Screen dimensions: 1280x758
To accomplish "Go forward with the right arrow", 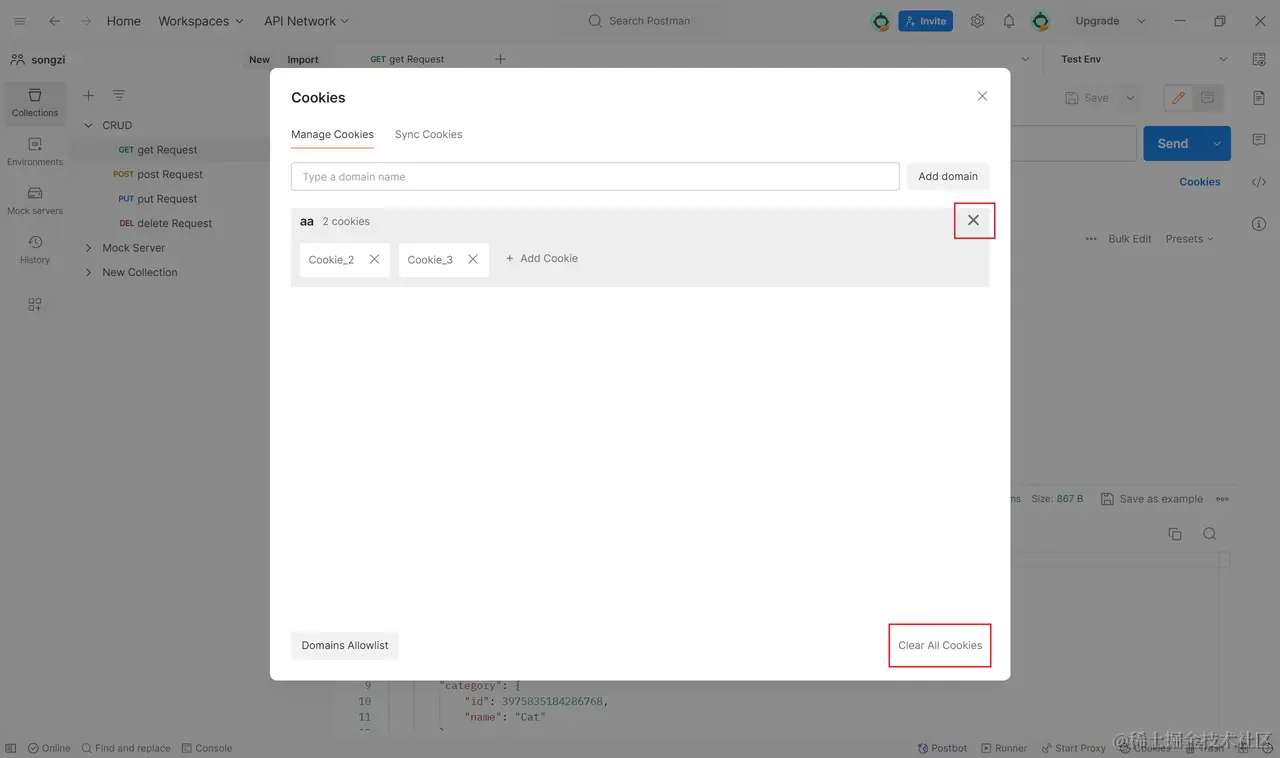I will click(x=86, y=21).
